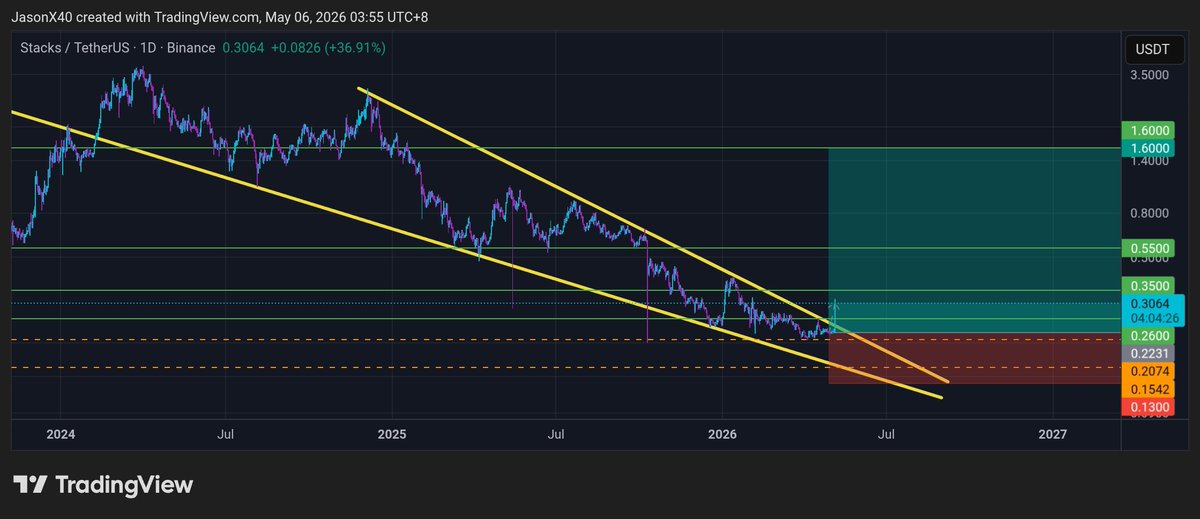Select the green 1.6000 price label
This screenshot has height=519, width=1200.
(1149, 131)
